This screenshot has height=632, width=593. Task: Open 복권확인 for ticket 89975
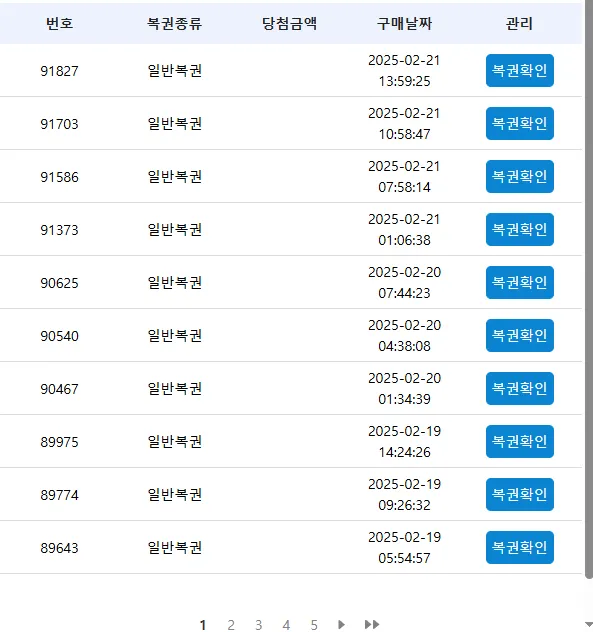tap(519, 441)
